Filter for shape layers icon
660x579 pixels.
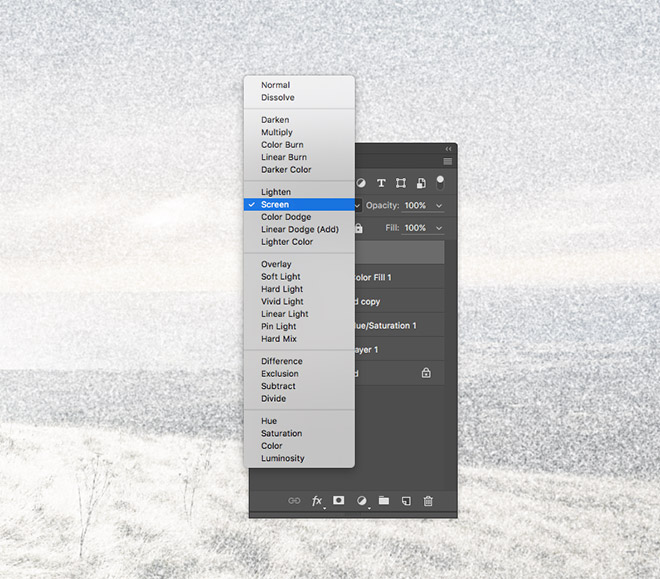(x=401, y=183)
